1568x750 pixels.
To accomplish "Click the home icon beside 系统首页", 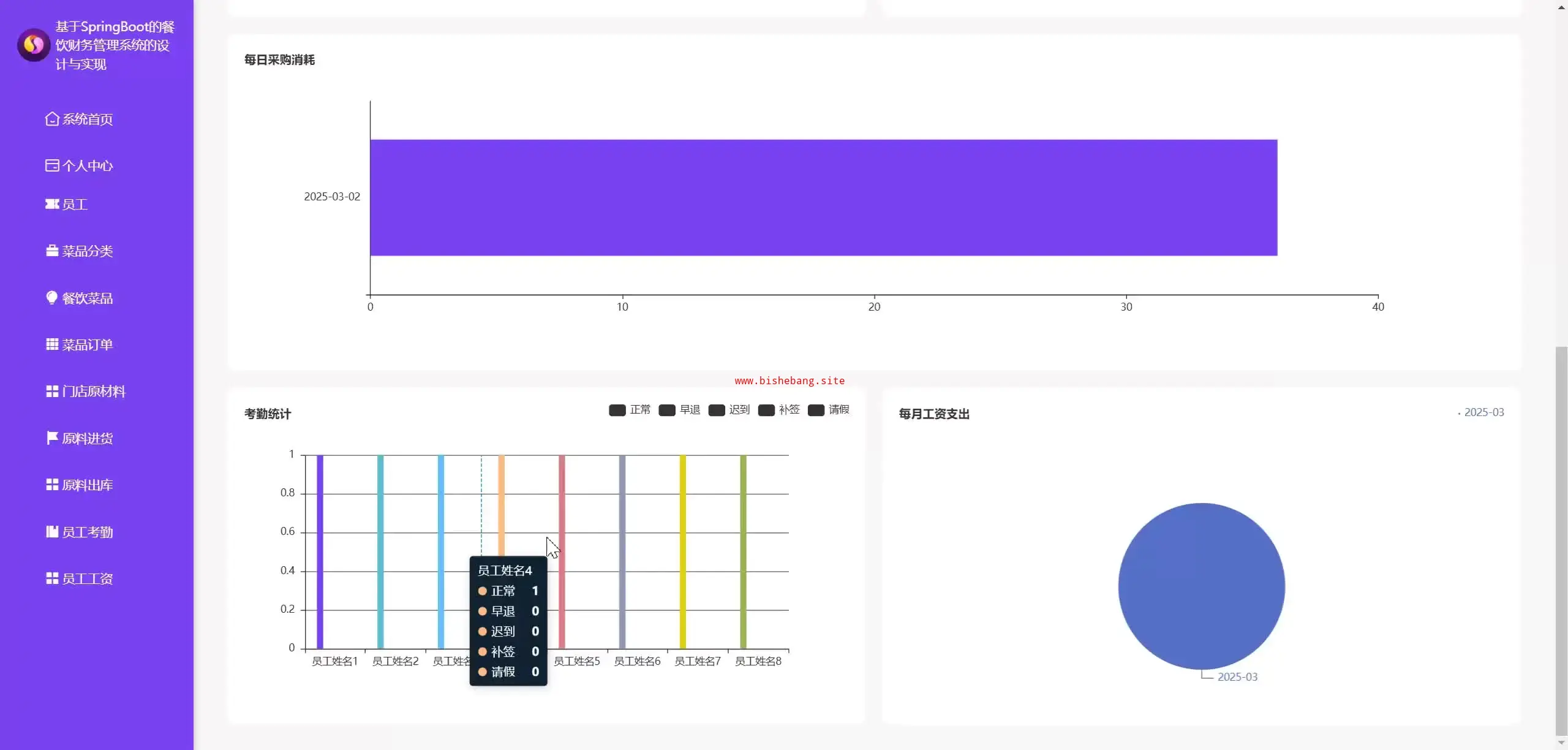I will coord(52,119).
